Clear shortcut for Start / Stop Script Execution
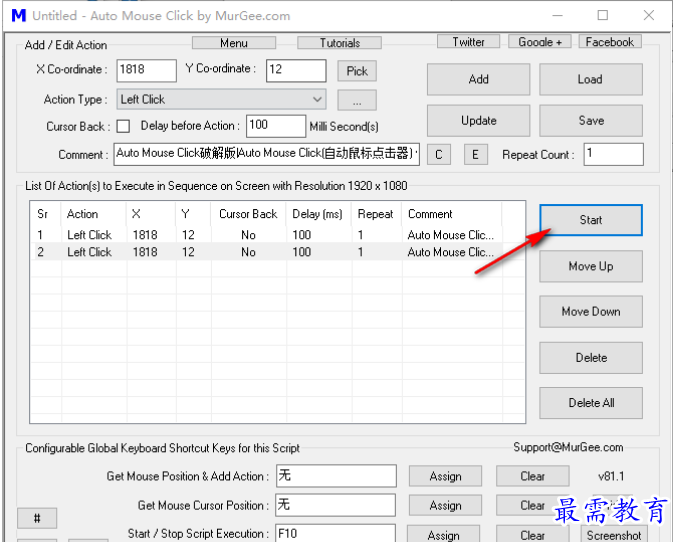Screen dimensions: 676x542 pyautogui.click(x=532, y=535)
